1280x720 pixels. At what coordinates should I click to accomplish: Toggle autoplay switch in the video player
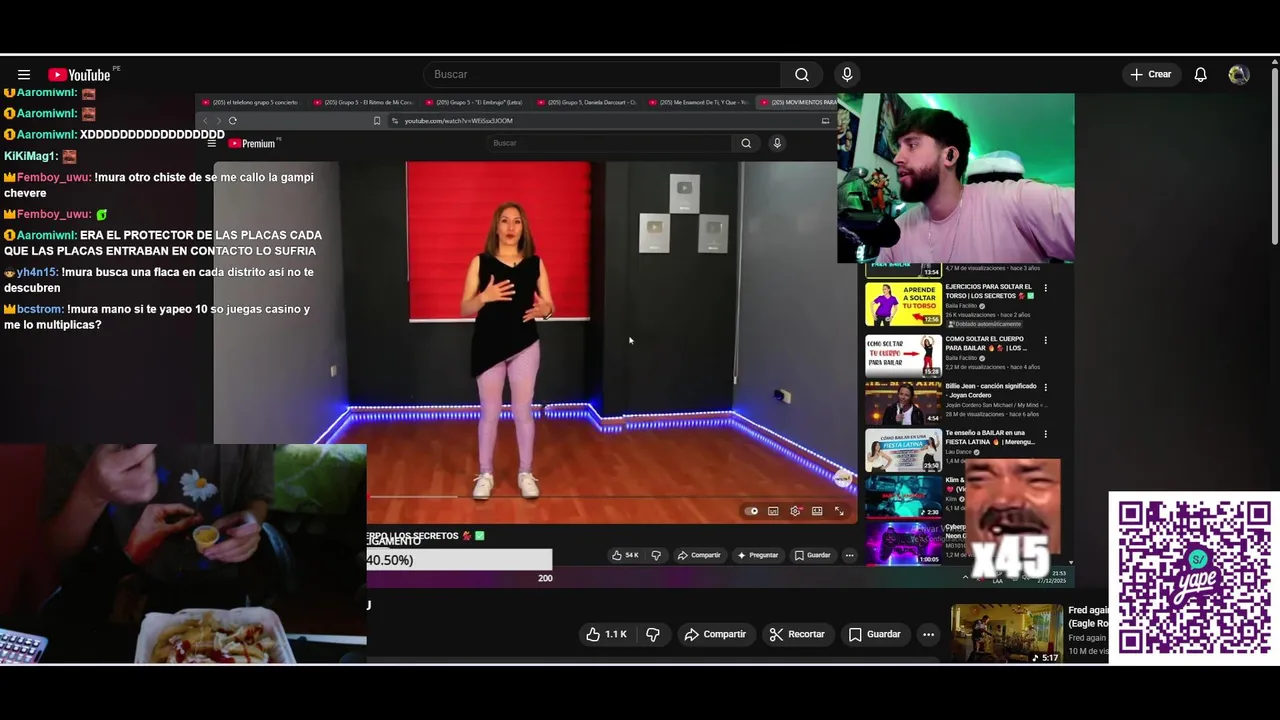pyautogui.click(x=752, y=511)
